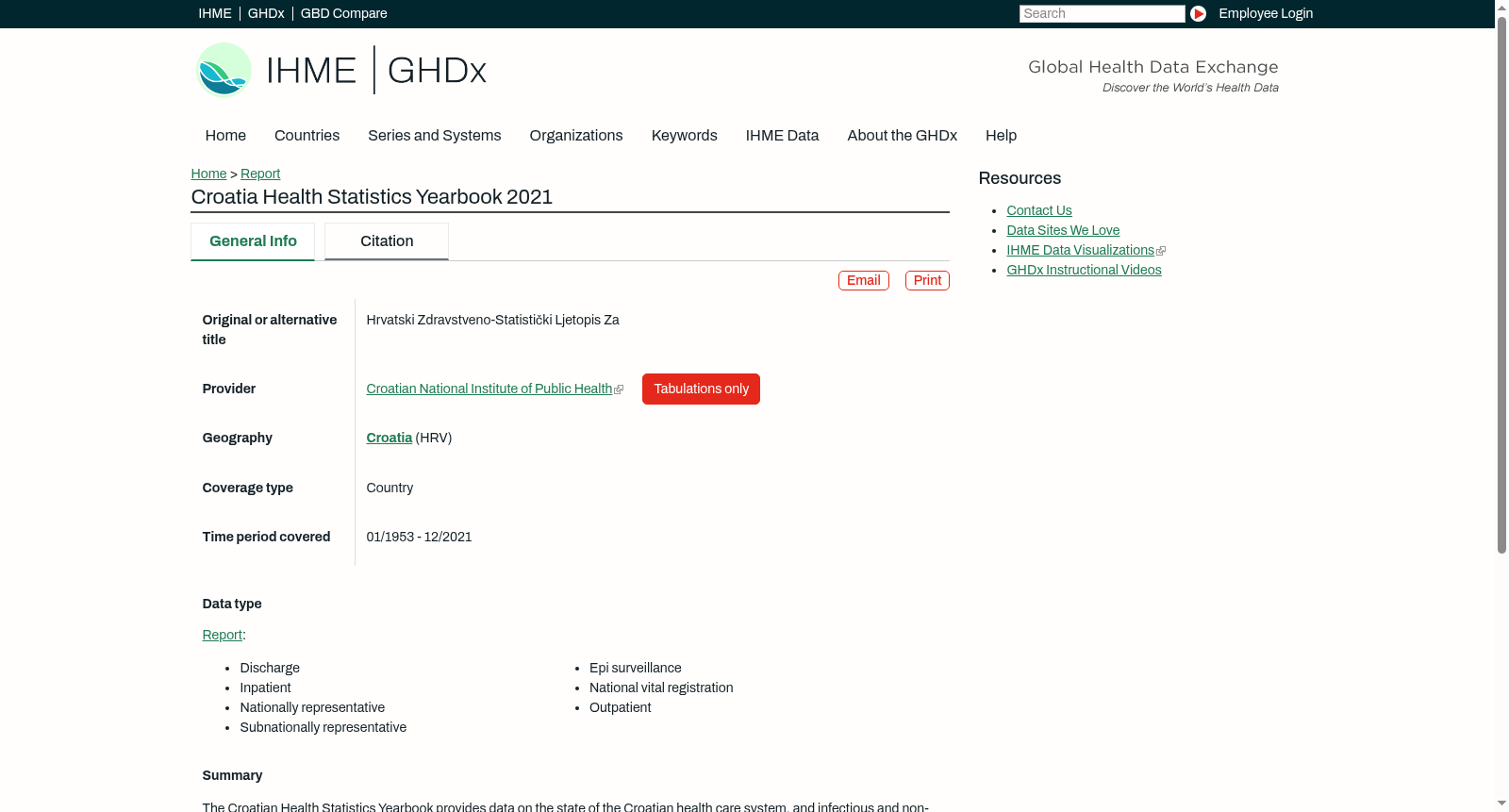
Task: Focus the Search input field
Action: coord(1102,13)
